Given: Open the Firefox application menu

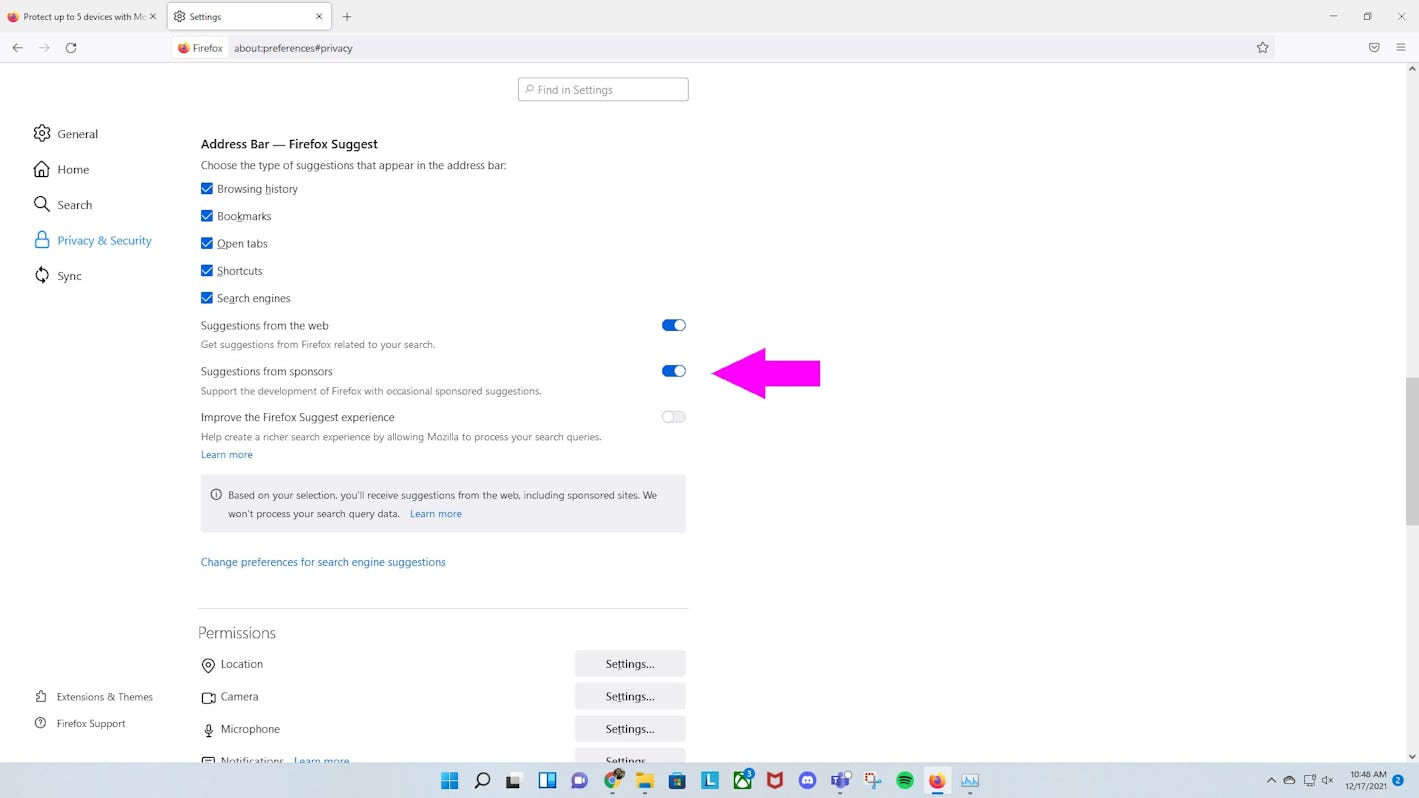Looking at the screenshot, I should coord(1402,47).
